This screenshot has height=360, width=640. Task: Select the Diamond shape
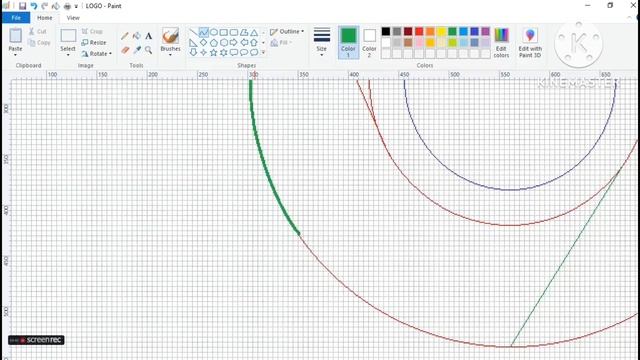pos(204,42)
